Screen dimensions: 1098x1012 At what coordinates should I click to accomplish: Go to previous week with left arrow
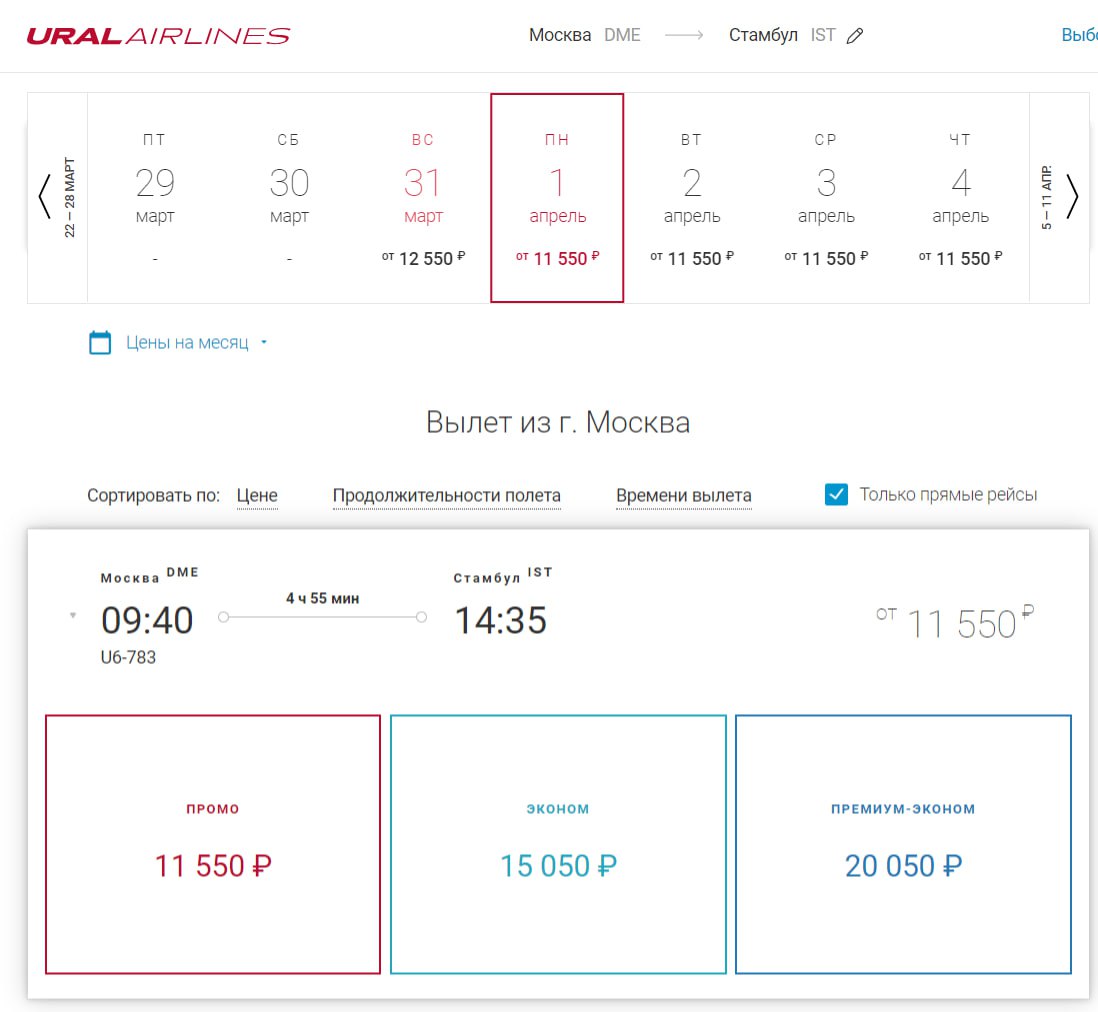tap(44, 197)
